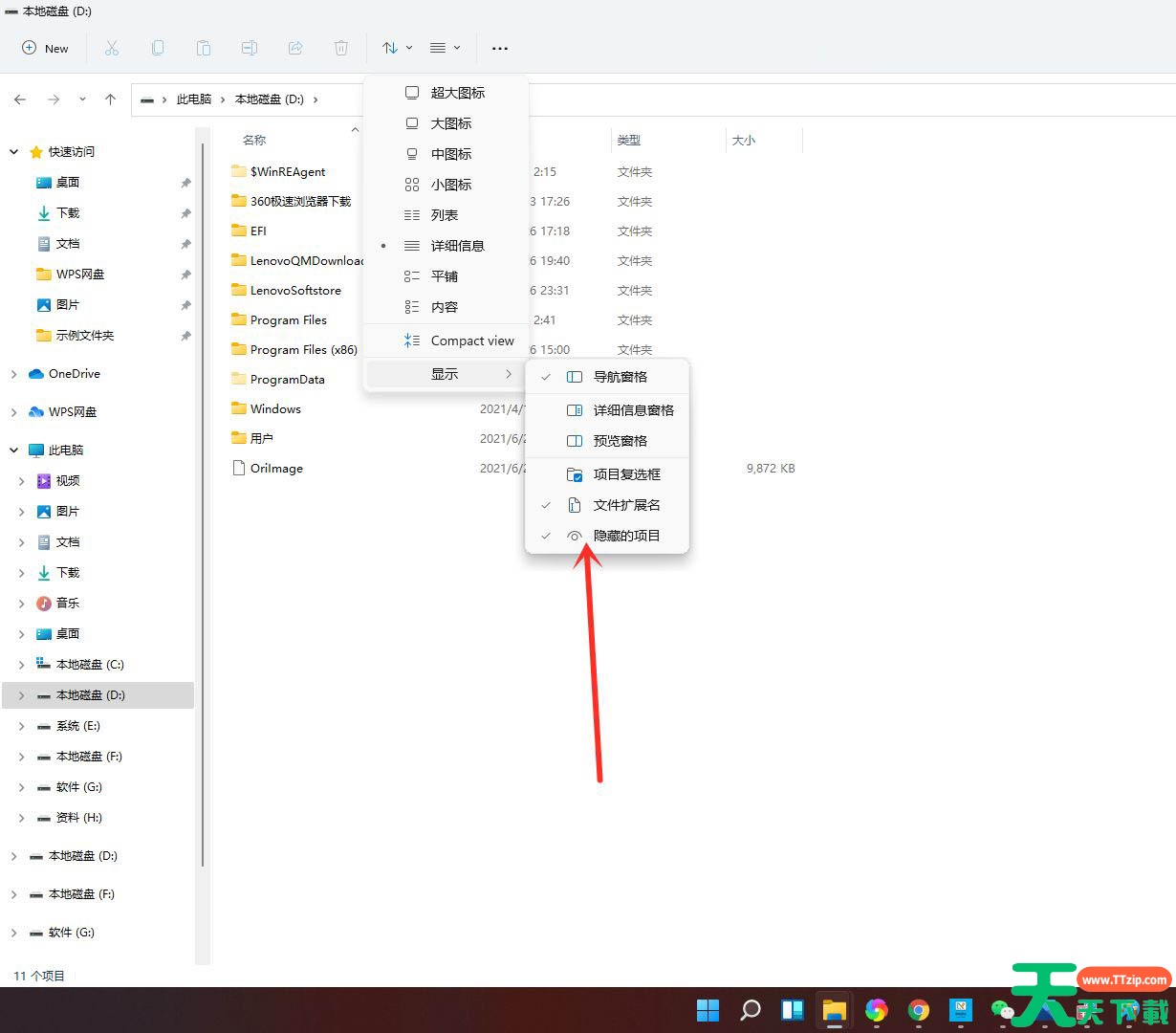1176x1033 pixels.
Task: Open the Widgets taskbar icon
Action: pyautogui.click(x=792, y=1010)
